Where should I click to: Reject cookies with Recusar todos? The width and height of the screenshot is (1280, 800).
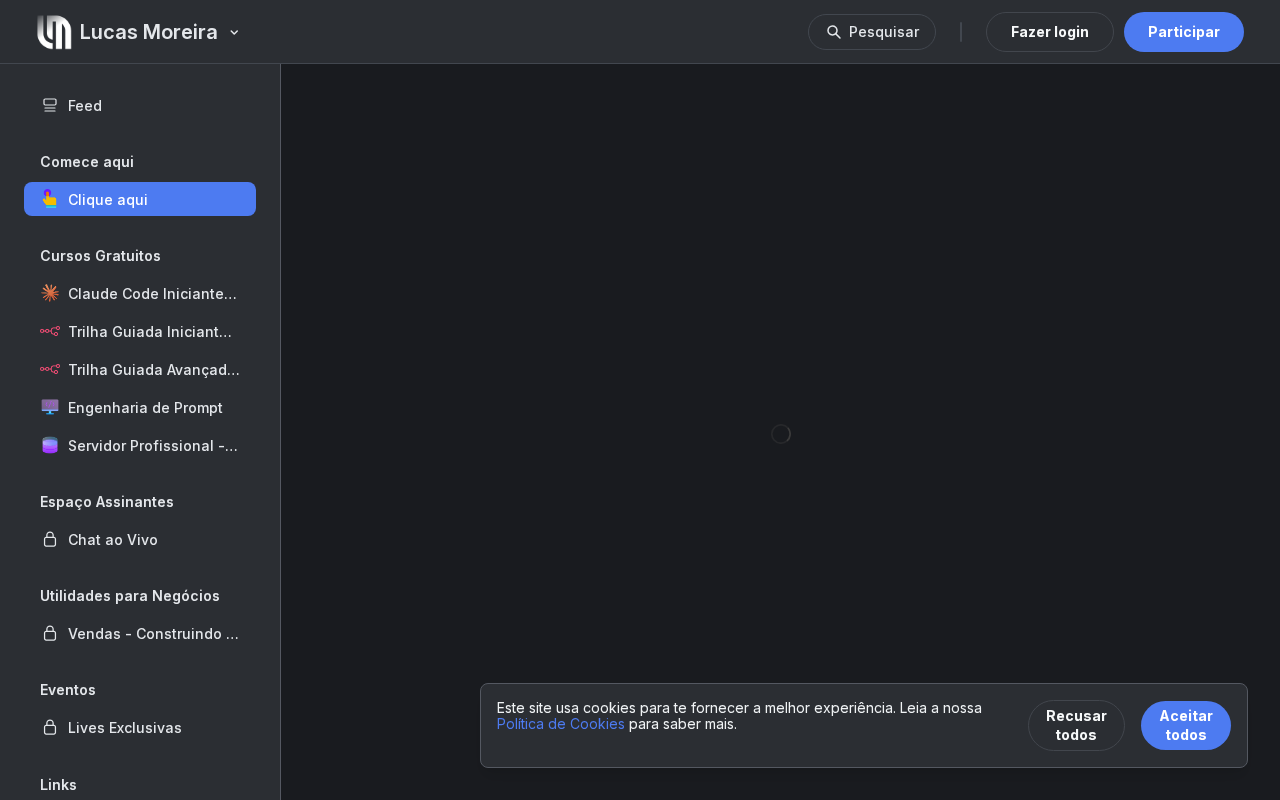tap(1076, 725)
